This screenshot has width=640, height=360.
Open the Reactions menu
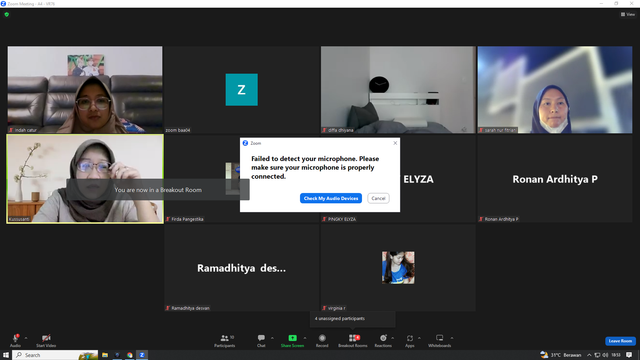pos(383,340)
